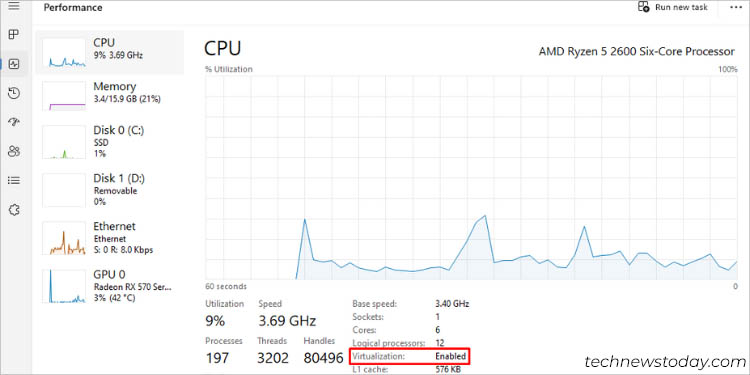
Task: Open the Users page icon
Action: click(14, 151)
